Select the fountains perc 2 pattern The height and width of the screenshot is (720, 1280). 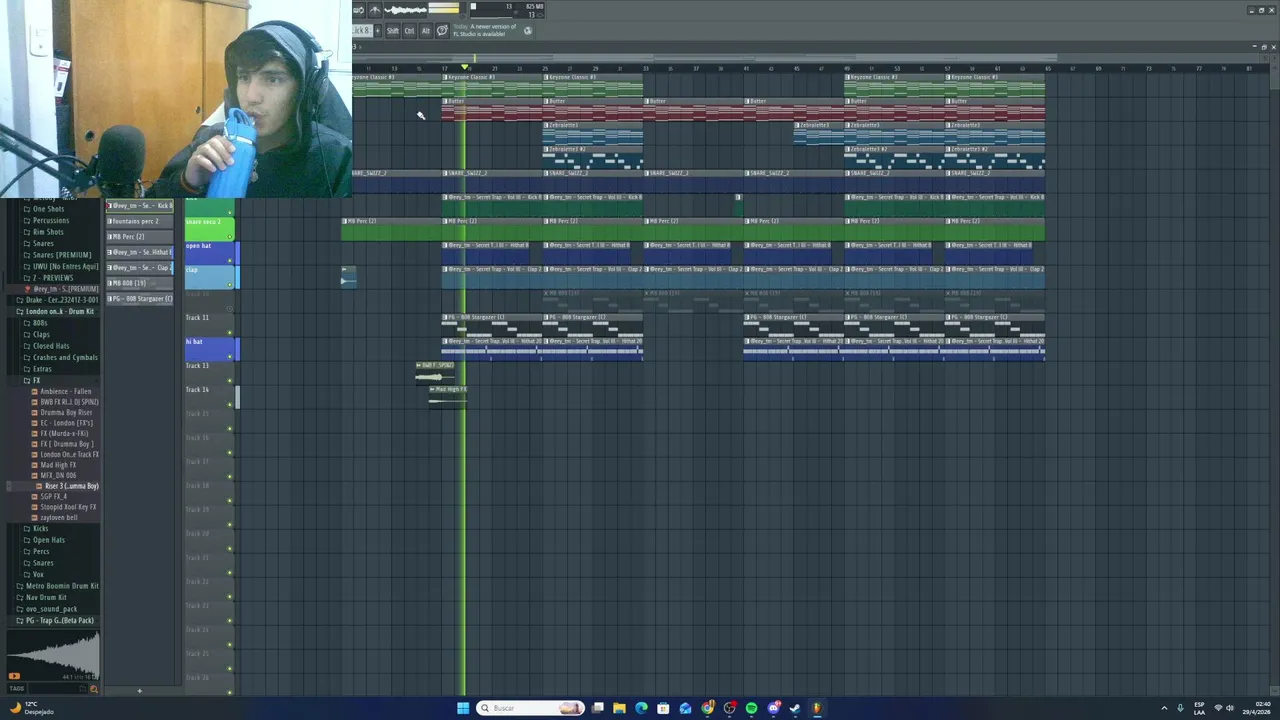click(x=140, y=221)
